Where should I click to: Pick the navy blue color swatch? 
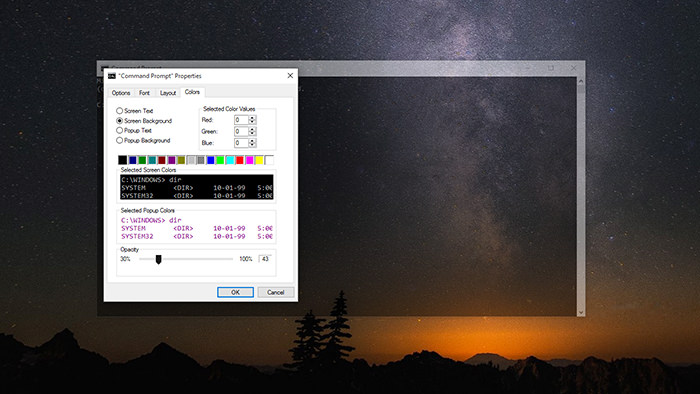point(132,160)
